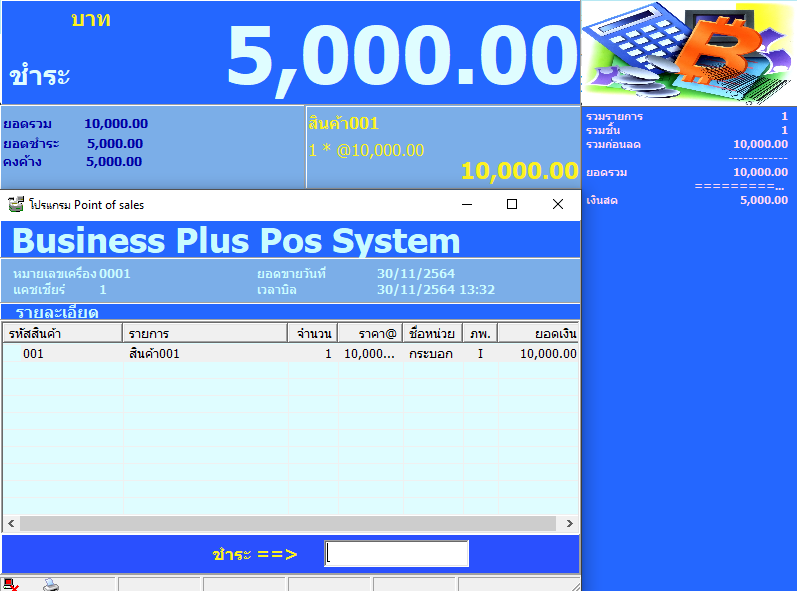This screenshot has width=797, height=591.
Task: Click the สินค้า001 item name in the grid
Action: coord(154,353)
